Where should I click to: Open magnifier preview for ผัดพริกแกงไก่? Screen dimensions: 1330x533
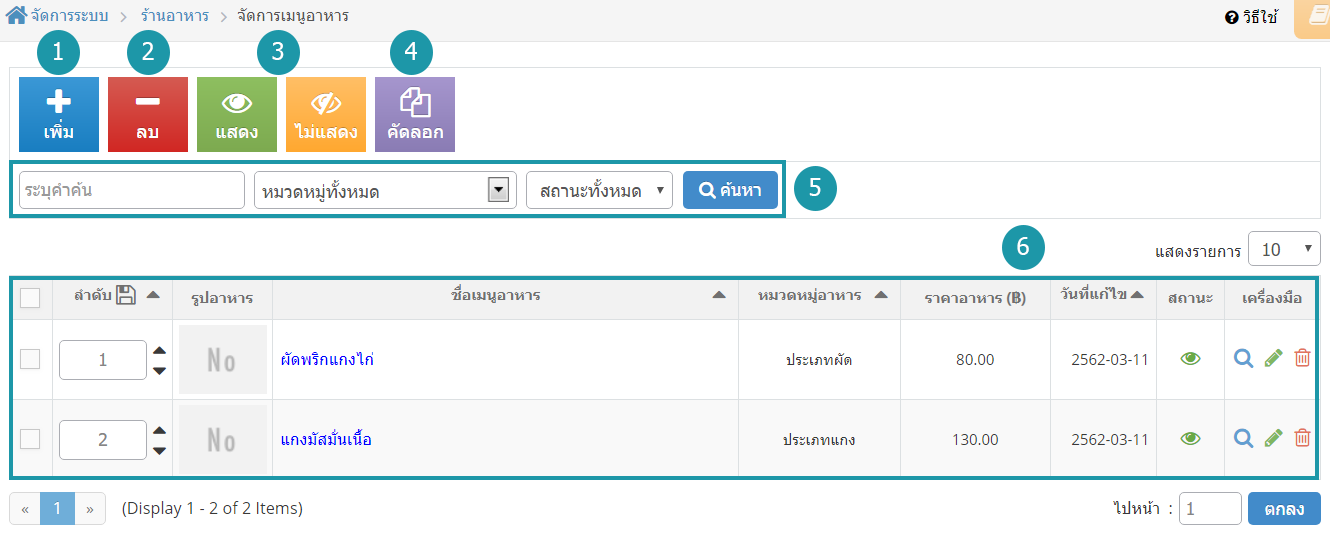pyautogui.click(x=1243, y=358)
